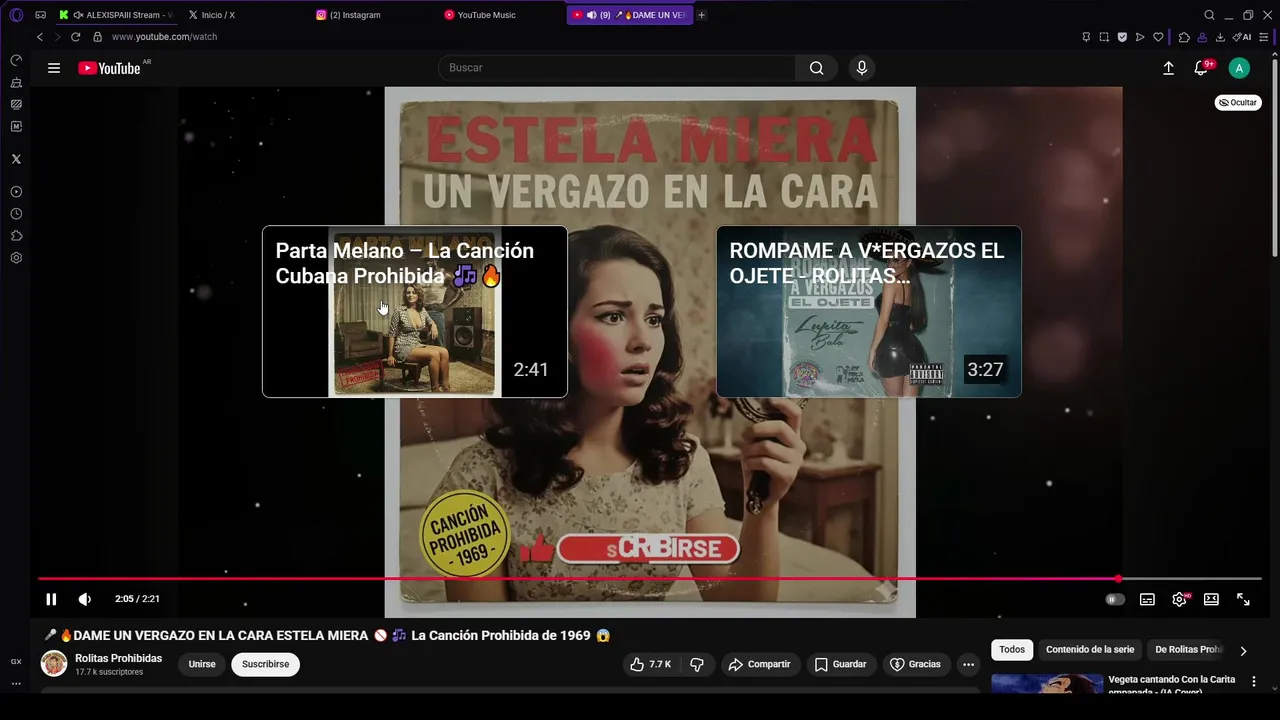Screen dimensions: 1280x720
Task: Open sidebar three-dot setup menu
Action: (16, 684)
